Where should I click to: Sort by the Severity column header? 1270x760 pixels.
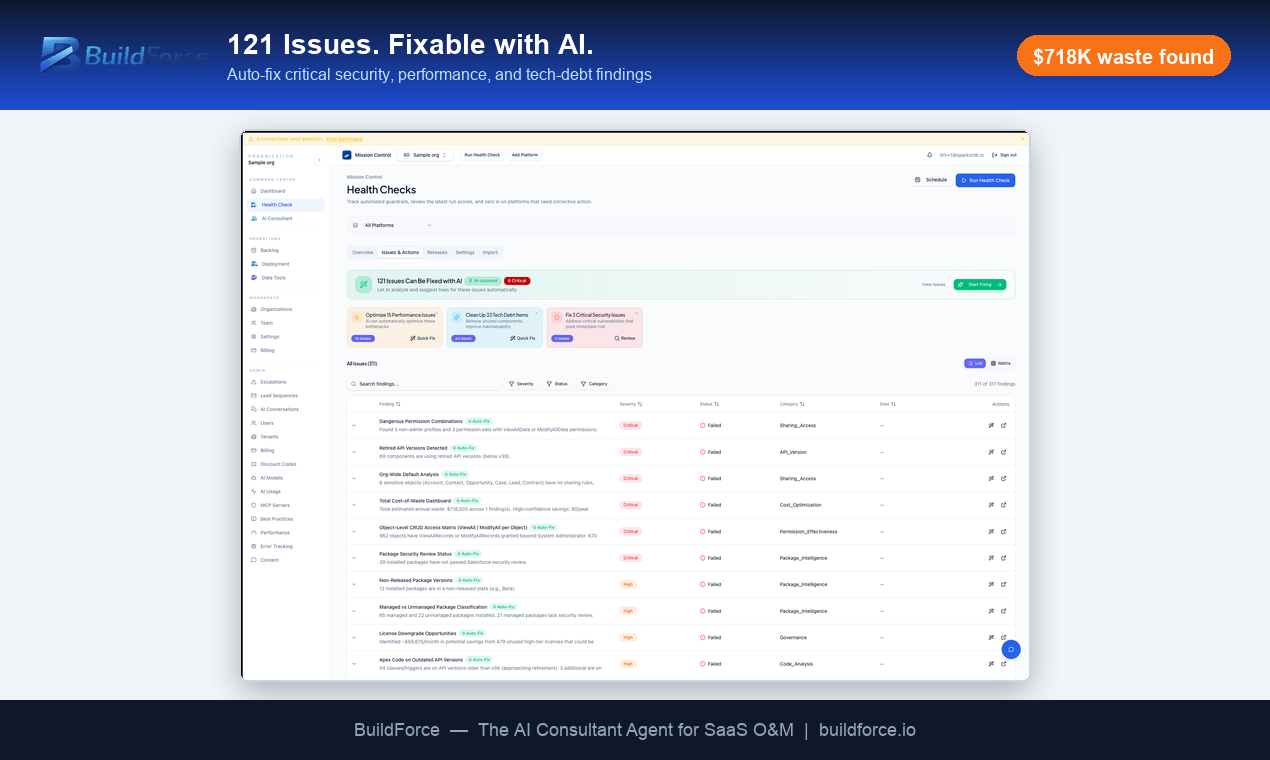point(631,404)
